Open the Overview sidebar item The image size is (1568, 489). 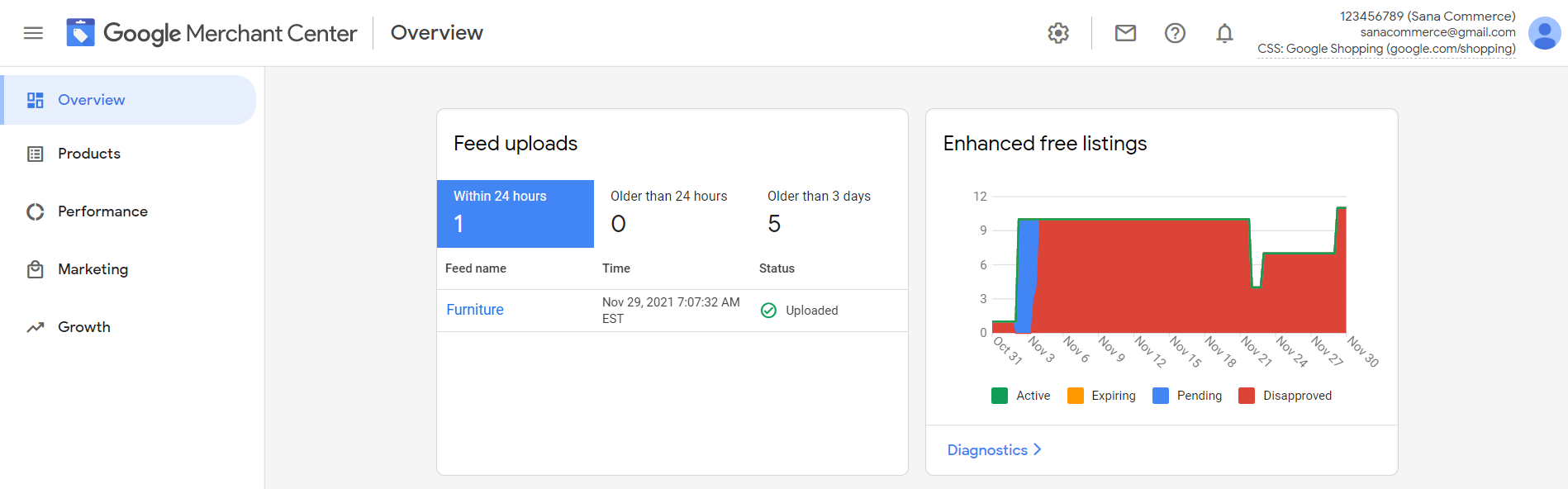(130, 100)
